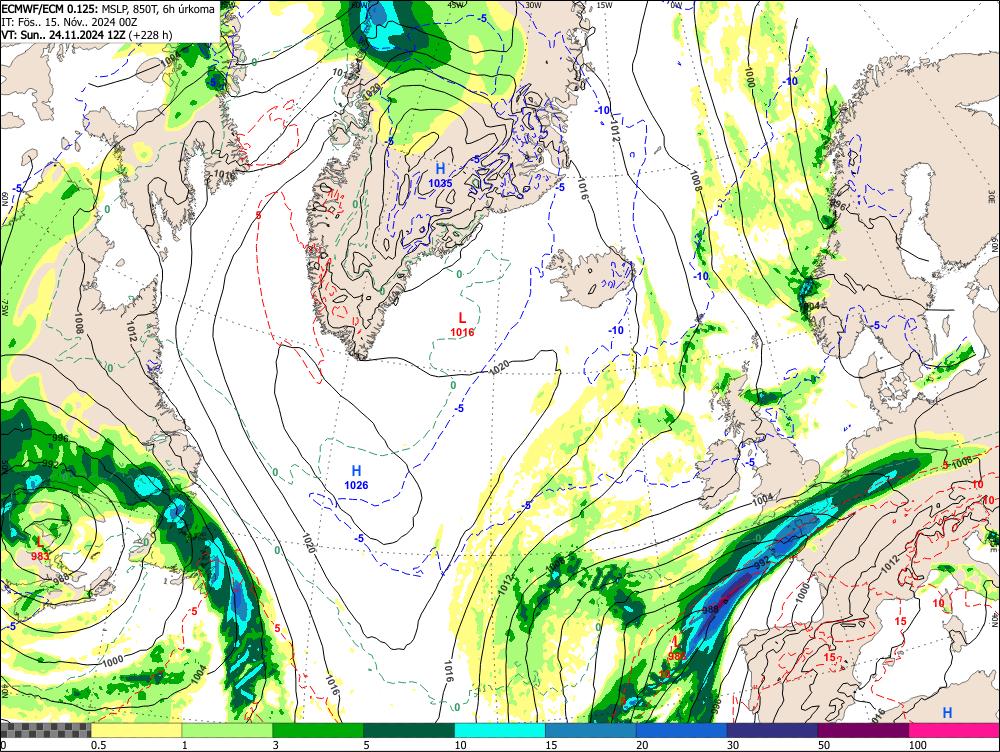Click the yellow 0.5–1 mm legend swatch

coord(136,730)
